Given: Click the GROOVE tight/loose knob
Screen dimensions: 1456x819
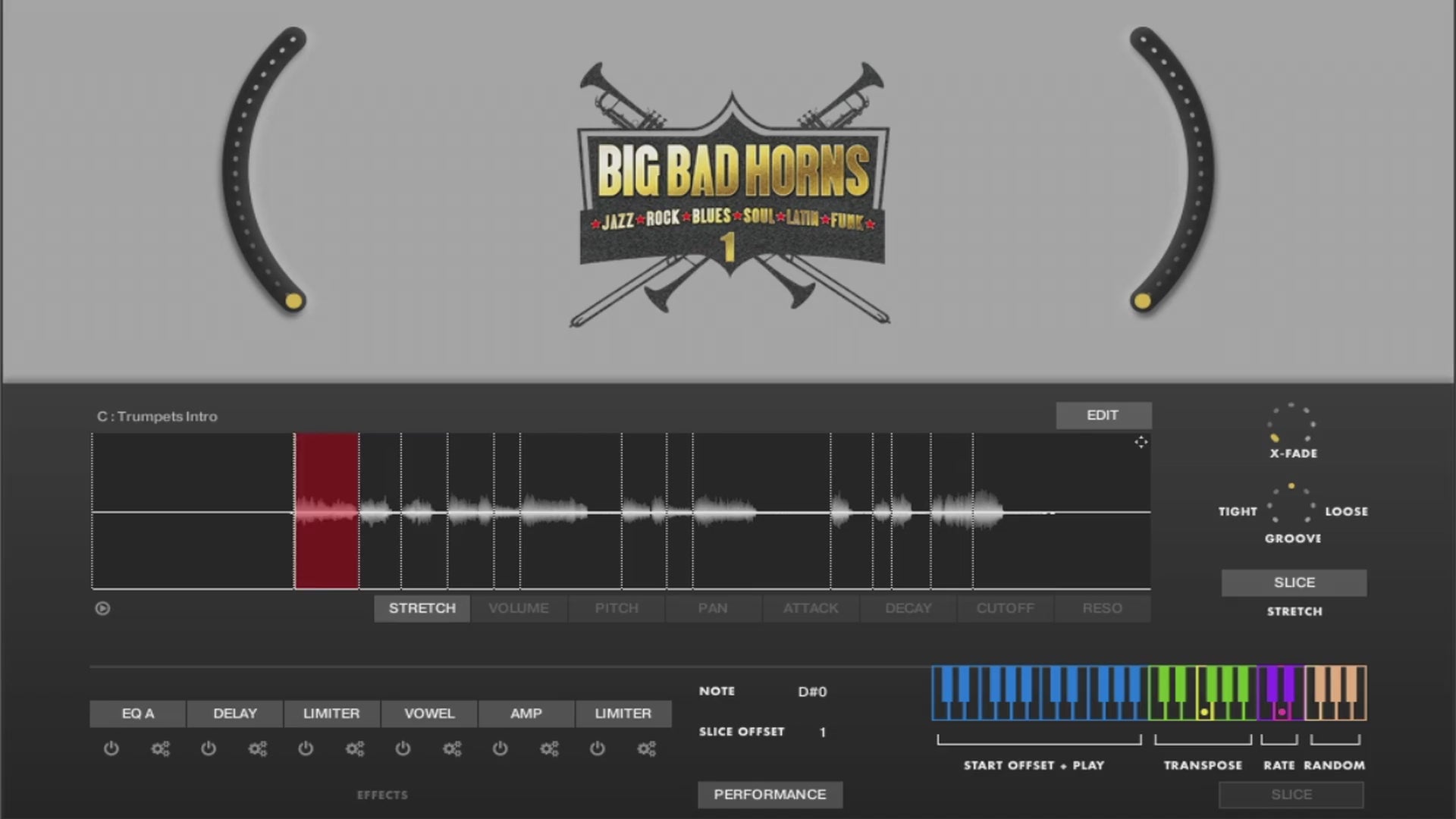Looking at the screenshot, I should [x=1292, y=505].
